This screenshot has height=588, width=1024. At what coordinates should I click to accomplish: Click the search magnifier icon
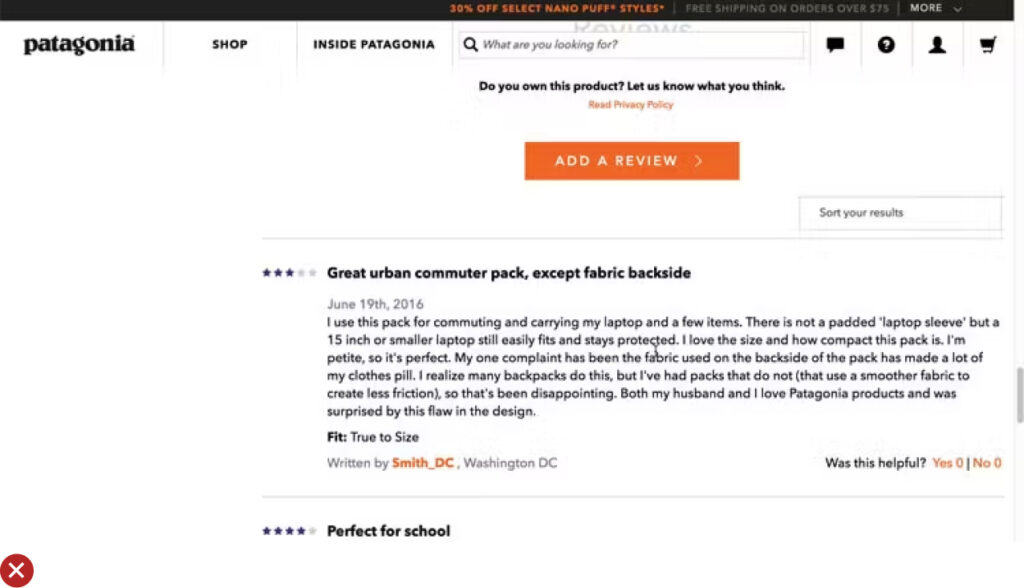[x=470, y=45]
